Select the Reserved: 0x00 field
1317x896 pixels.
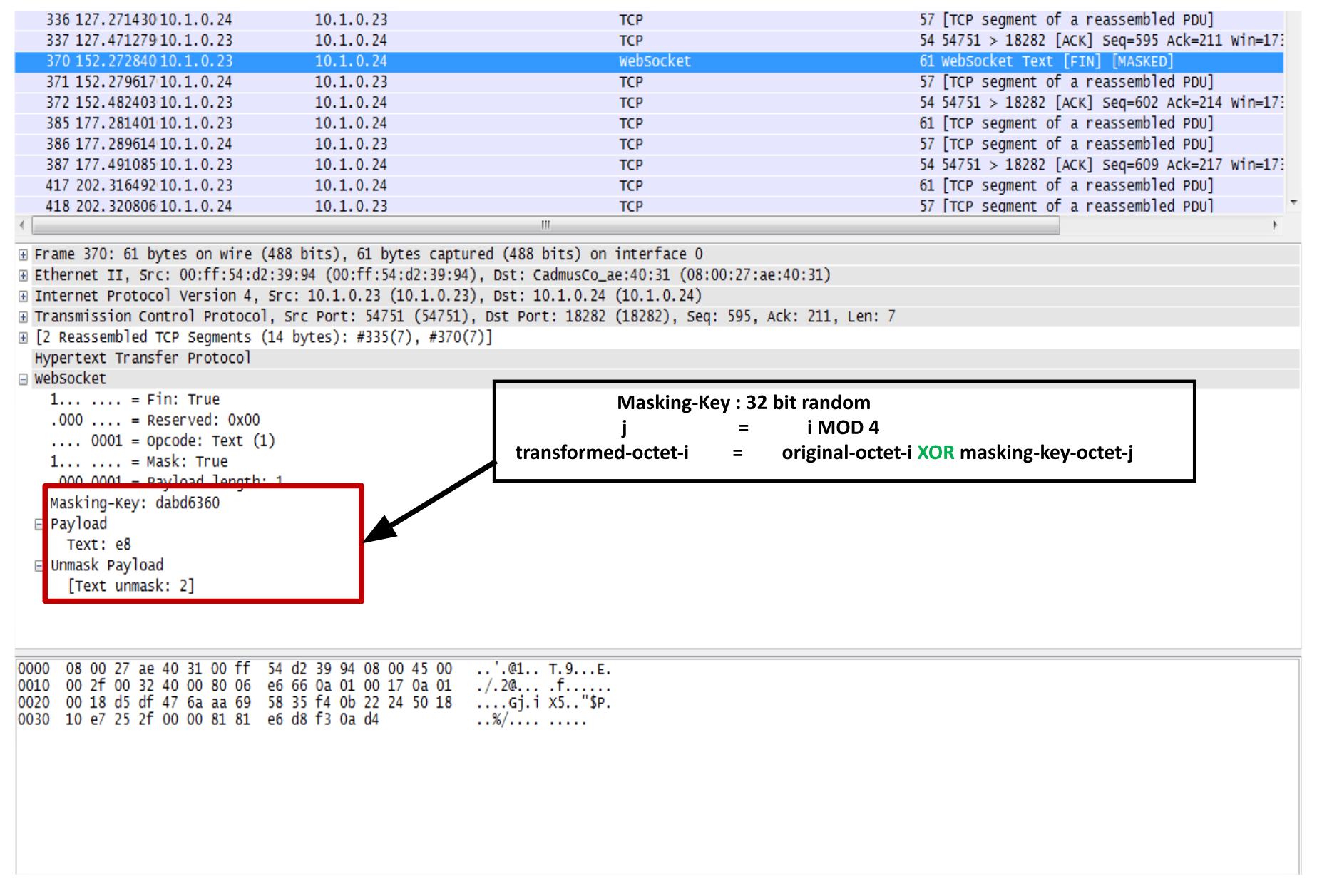pos(155,420)
